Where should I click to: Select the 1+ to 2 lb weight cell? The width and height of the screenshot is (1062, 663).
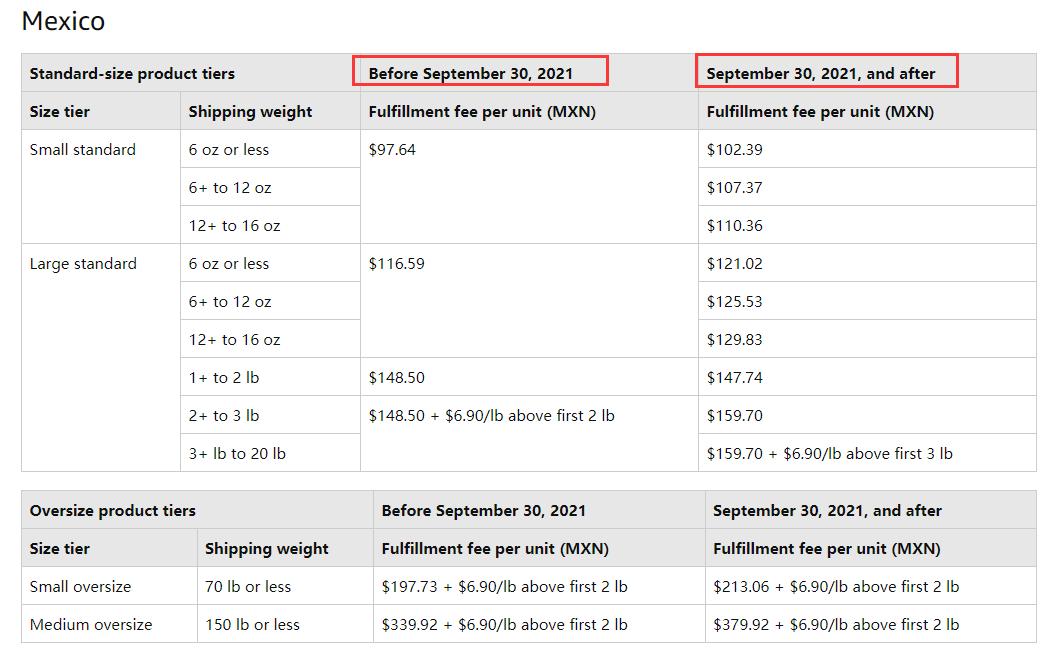click(x=224, y=378)
